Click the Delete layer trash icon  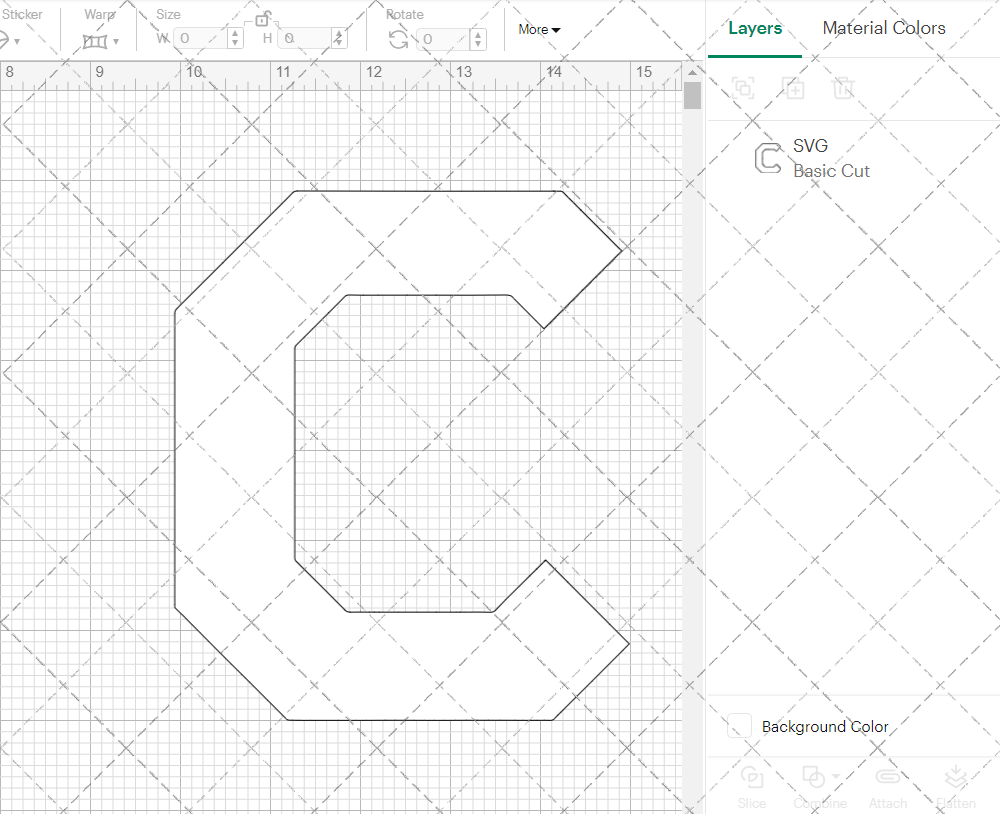point(842,87)
